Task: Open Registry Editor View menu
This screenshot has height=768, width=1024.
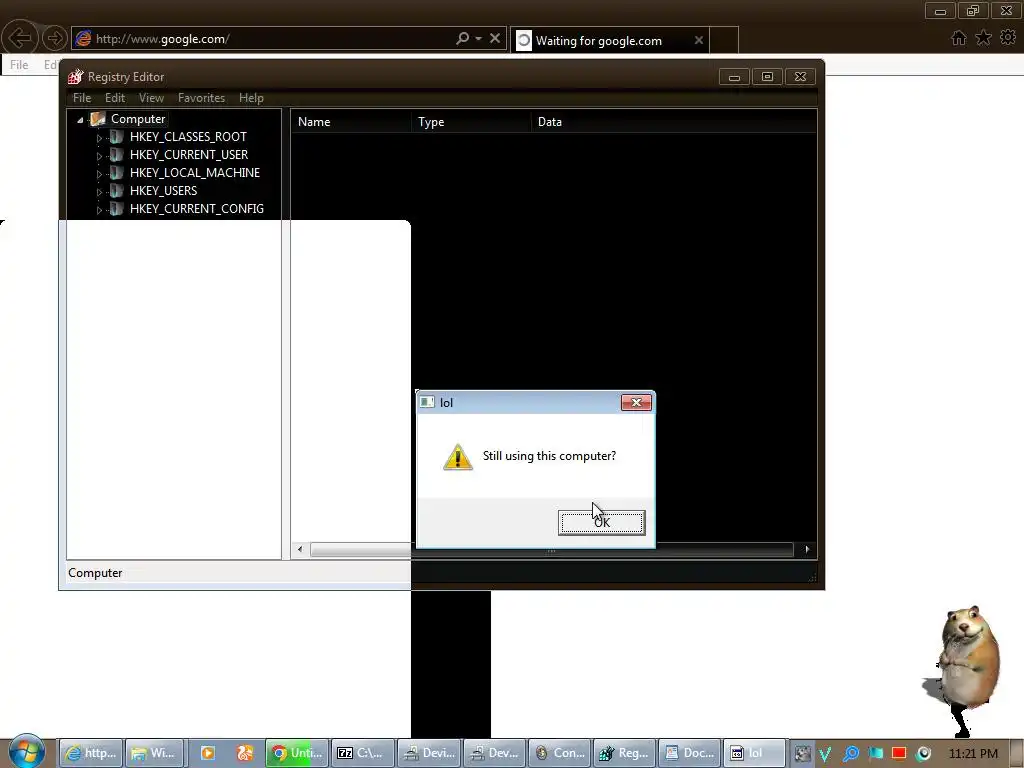Action: coord(152,98)
